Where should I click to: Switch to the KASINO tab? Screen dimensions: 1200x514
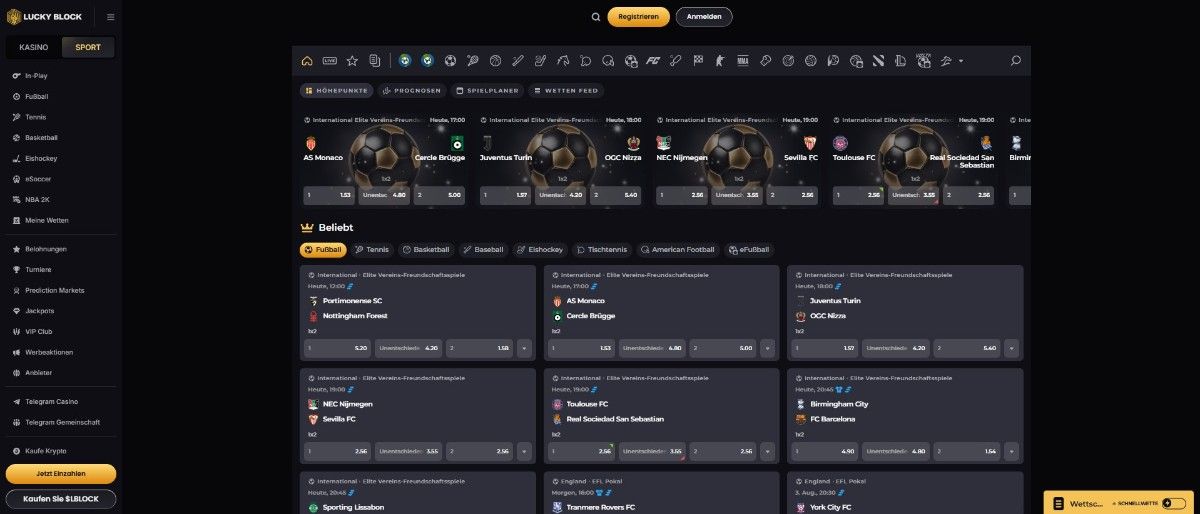33,47
